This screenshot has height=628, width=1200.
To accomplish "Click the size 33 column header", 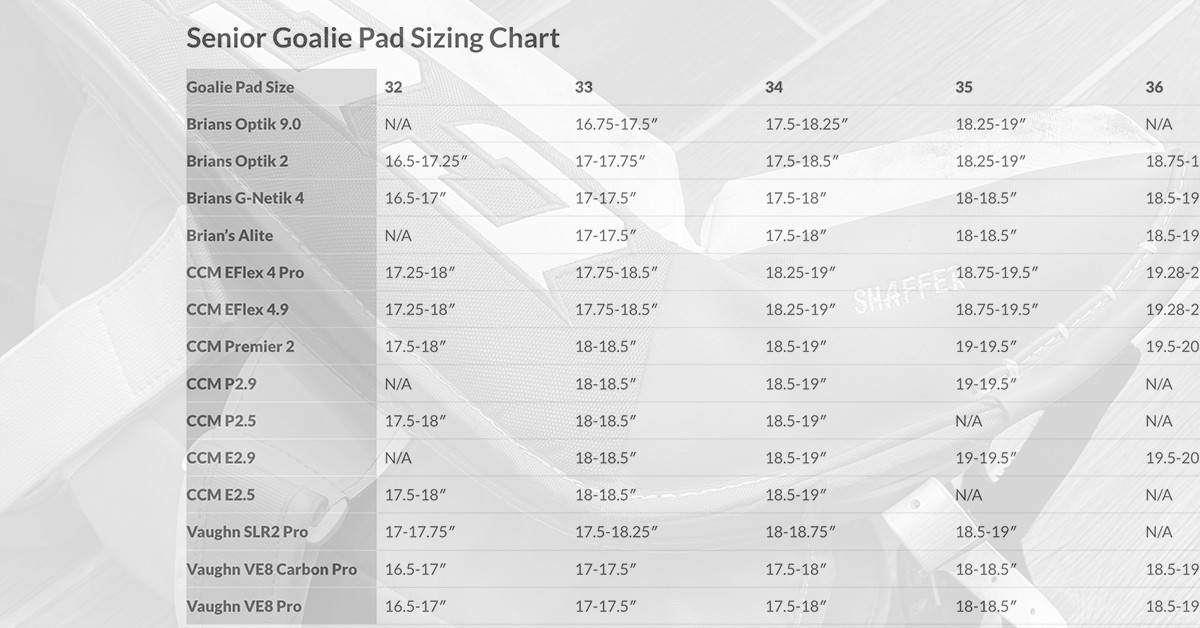I will [x=584, y=87].
